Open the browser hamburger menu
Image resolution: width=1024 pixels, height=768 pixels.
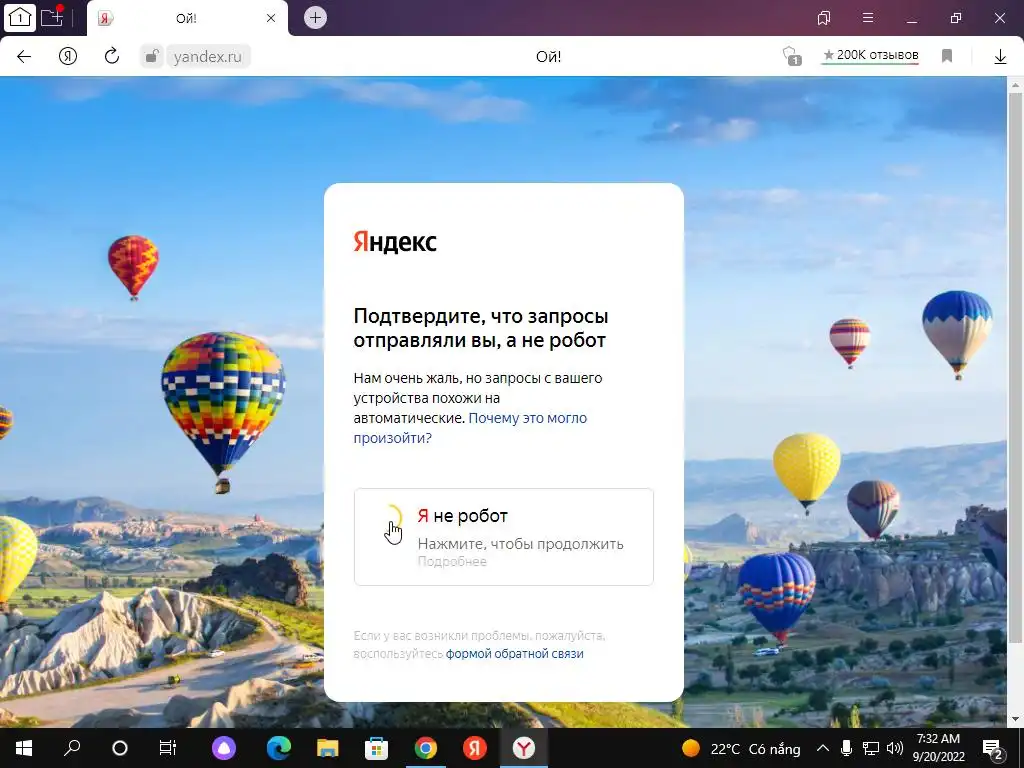868,18
